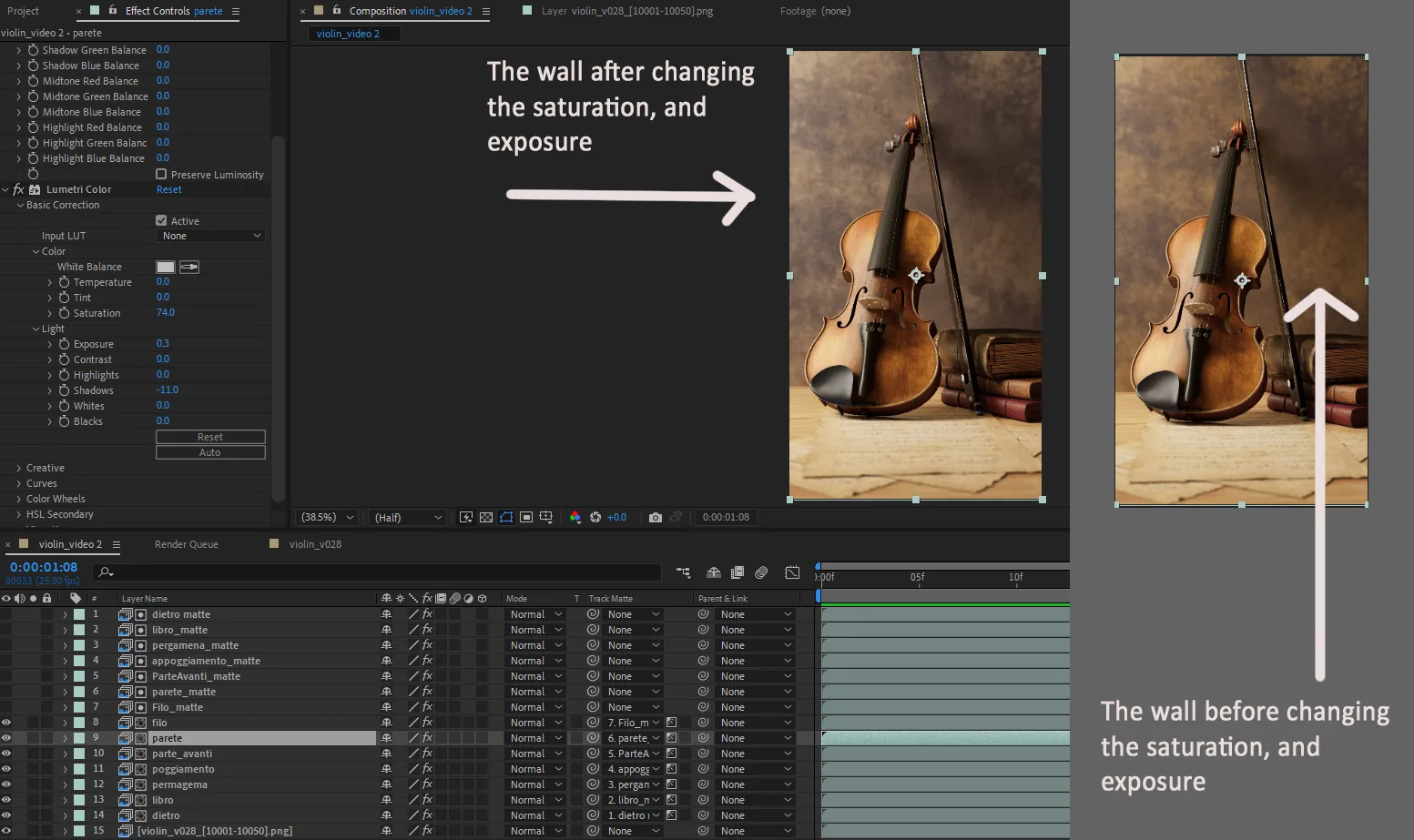Click Reset link for Lumetri Color

click(x=169, y=189)
